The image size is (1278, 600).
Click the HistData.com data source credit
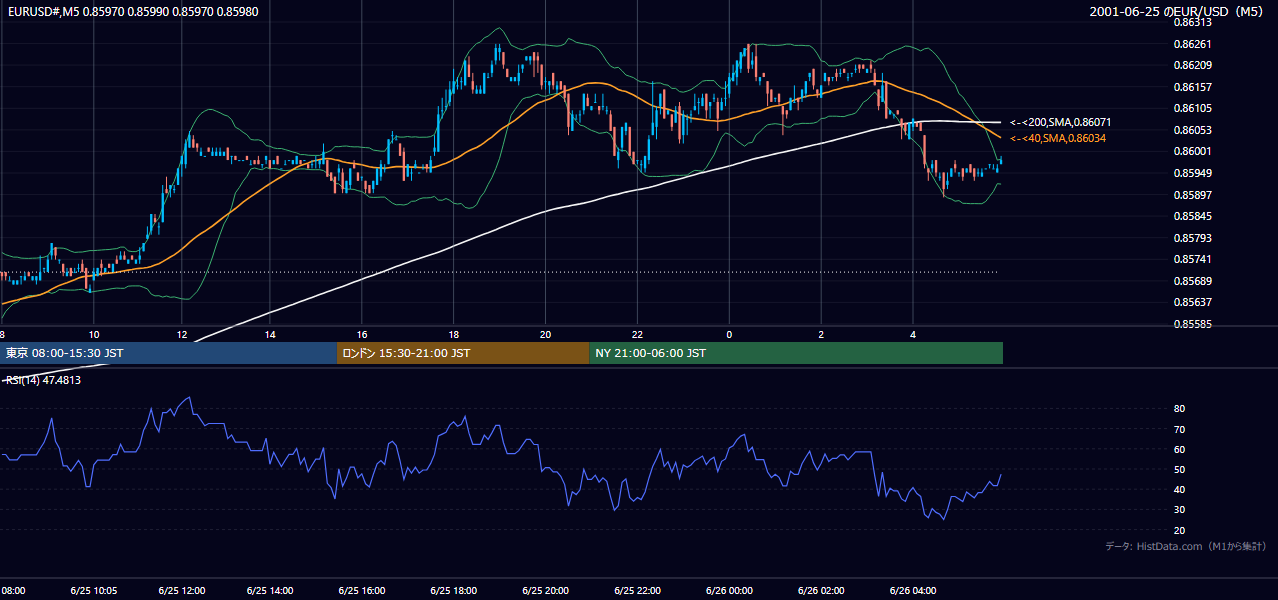point(1186,546)
